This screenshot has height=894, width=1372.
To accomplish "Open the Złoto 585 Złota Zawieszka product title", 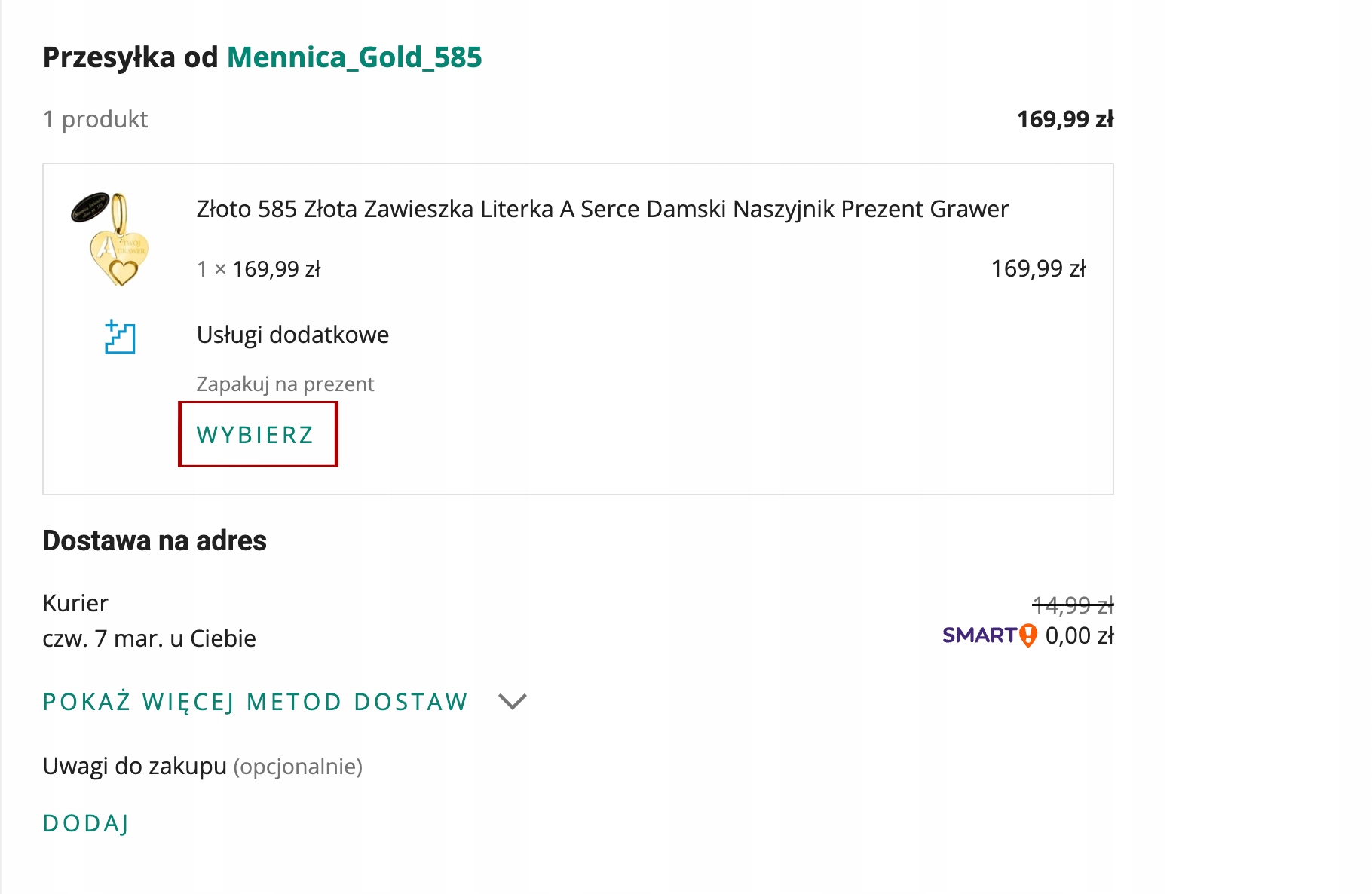I will (x=602, y=209).
